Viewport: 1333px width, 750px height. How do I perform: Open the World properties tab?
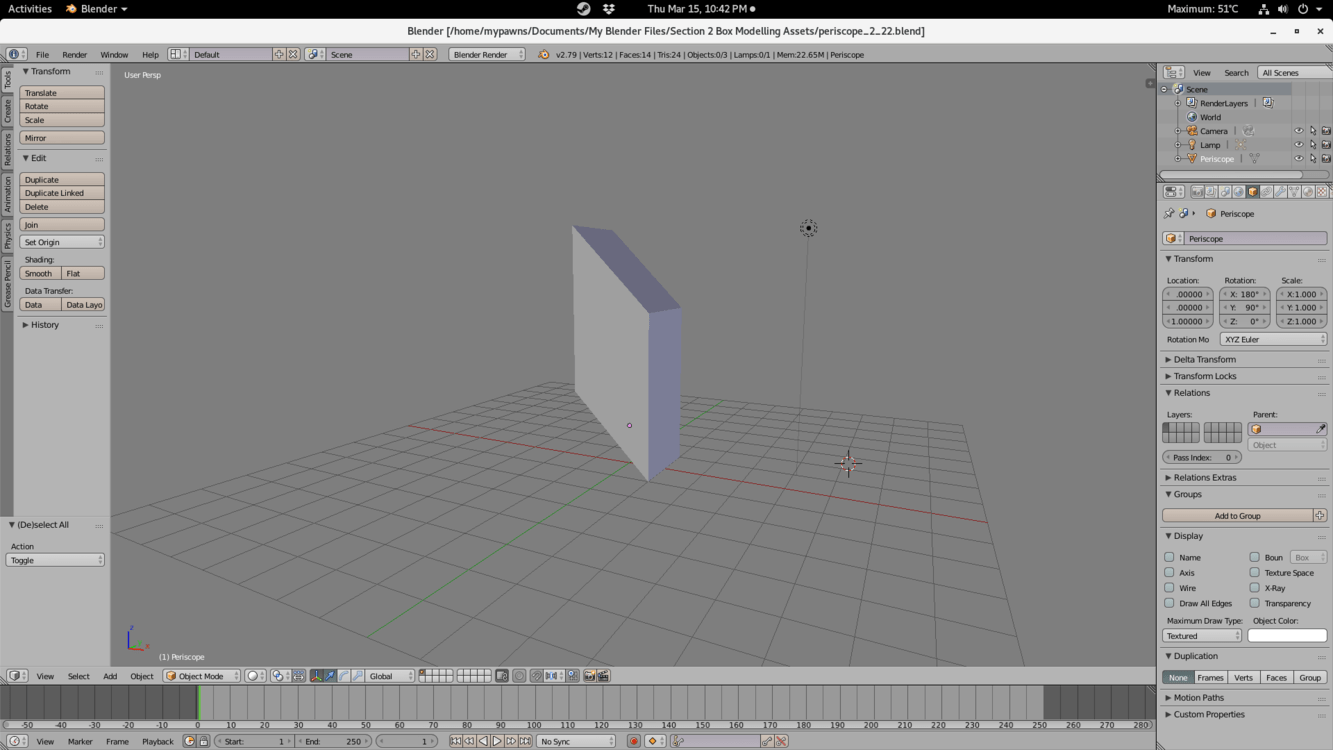[x=1239, y=192]
